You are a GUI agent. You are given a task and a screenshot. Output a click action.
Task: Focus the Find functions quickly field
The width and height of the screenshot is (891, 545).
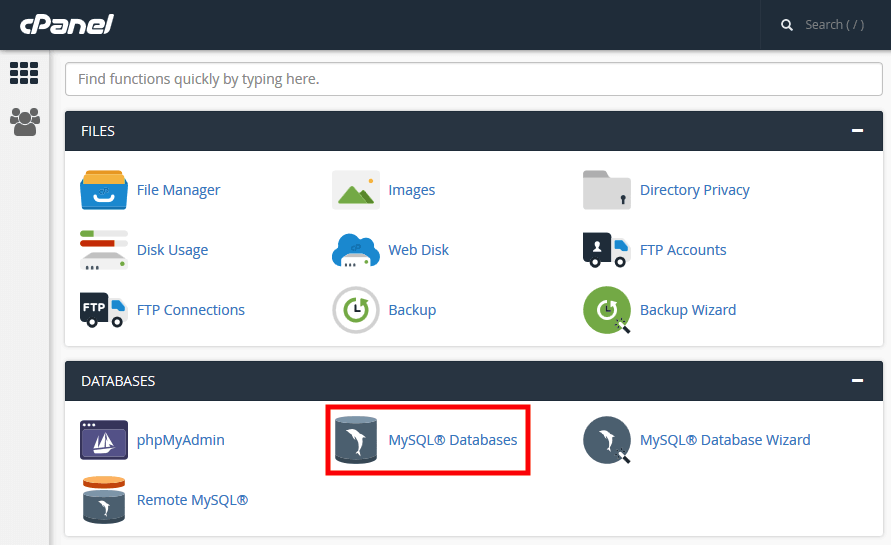[x=473, y=79]
